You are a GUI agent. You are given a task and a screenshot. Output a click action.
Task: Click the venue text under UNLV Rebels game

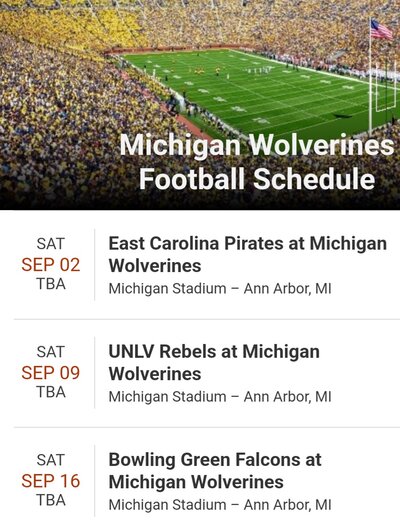220,397
